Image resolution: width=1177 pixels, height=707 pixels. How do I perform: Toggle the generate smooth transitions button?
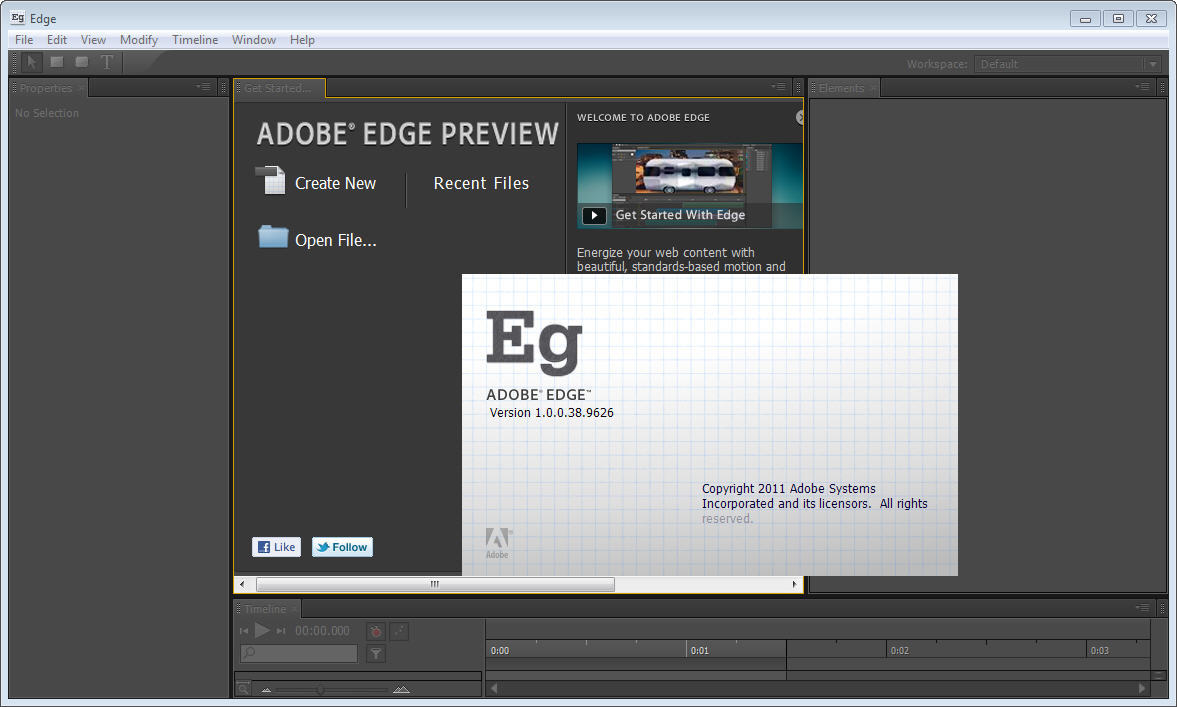point(400,631)
